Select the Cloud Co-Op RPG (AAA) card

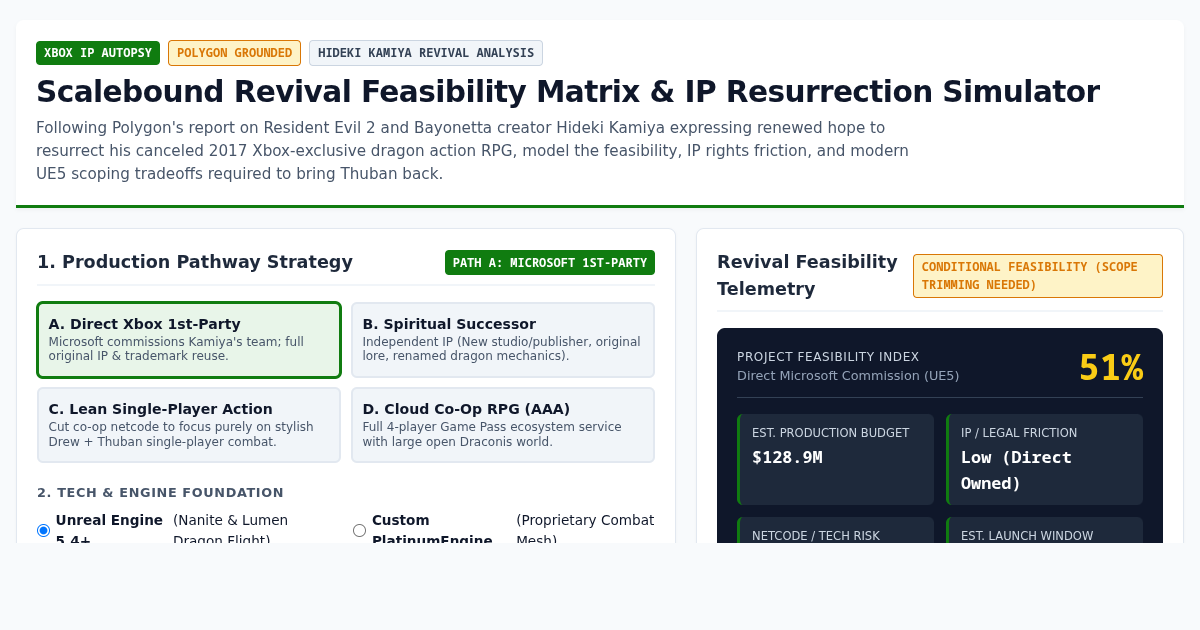pos(503,425)
